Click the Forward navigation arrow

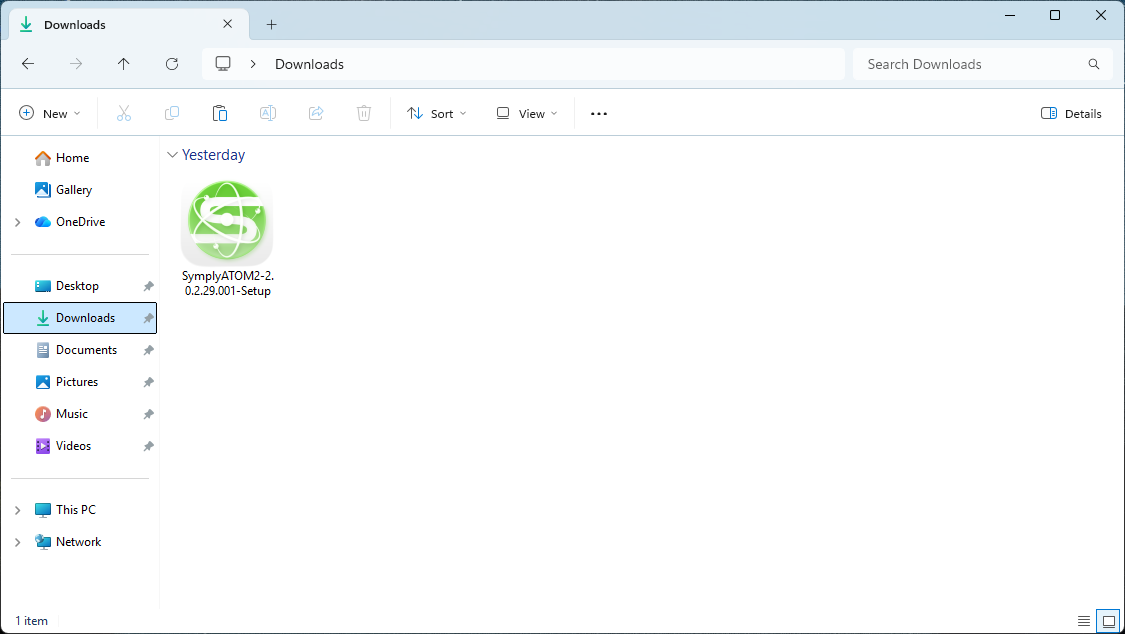(x=76, y=64)
